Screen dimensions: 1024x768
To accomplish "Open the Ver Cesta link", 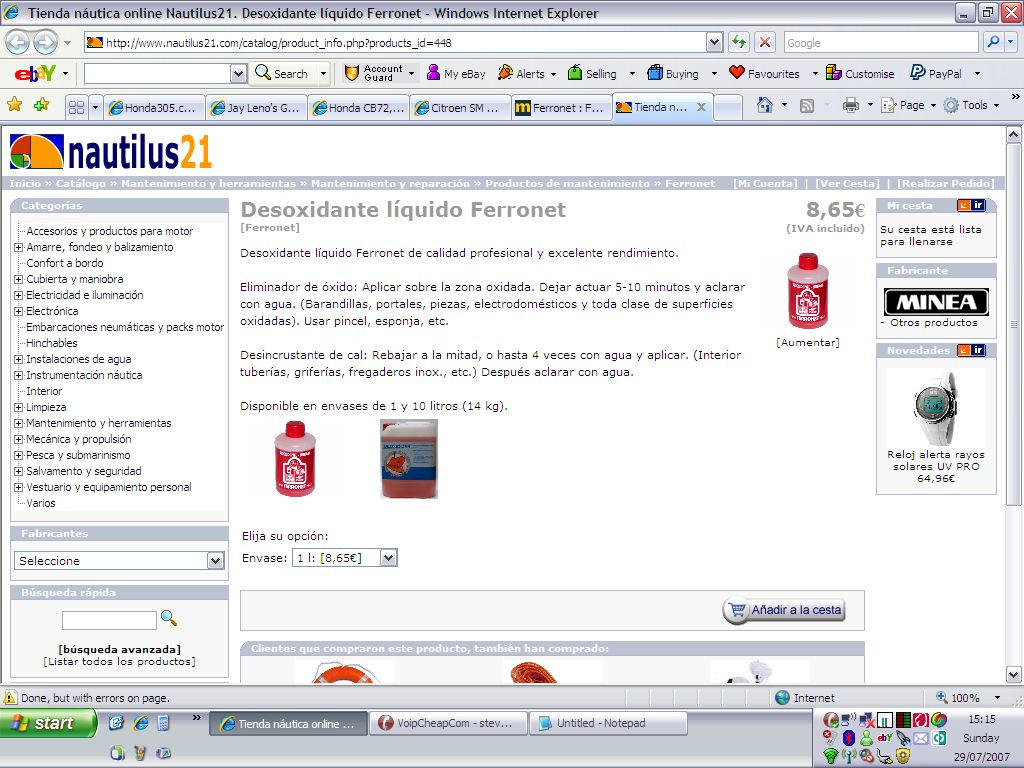I will click(x=847, y=184).
